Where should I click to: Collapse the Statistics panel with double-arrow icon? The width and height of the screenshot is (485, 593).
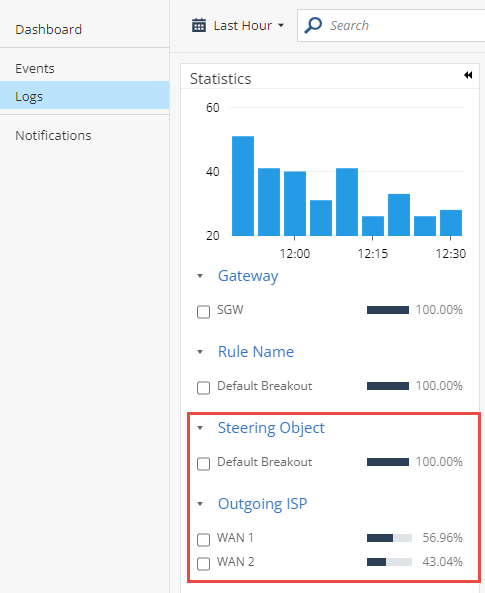pyautogui.click(x=468, y=75)
